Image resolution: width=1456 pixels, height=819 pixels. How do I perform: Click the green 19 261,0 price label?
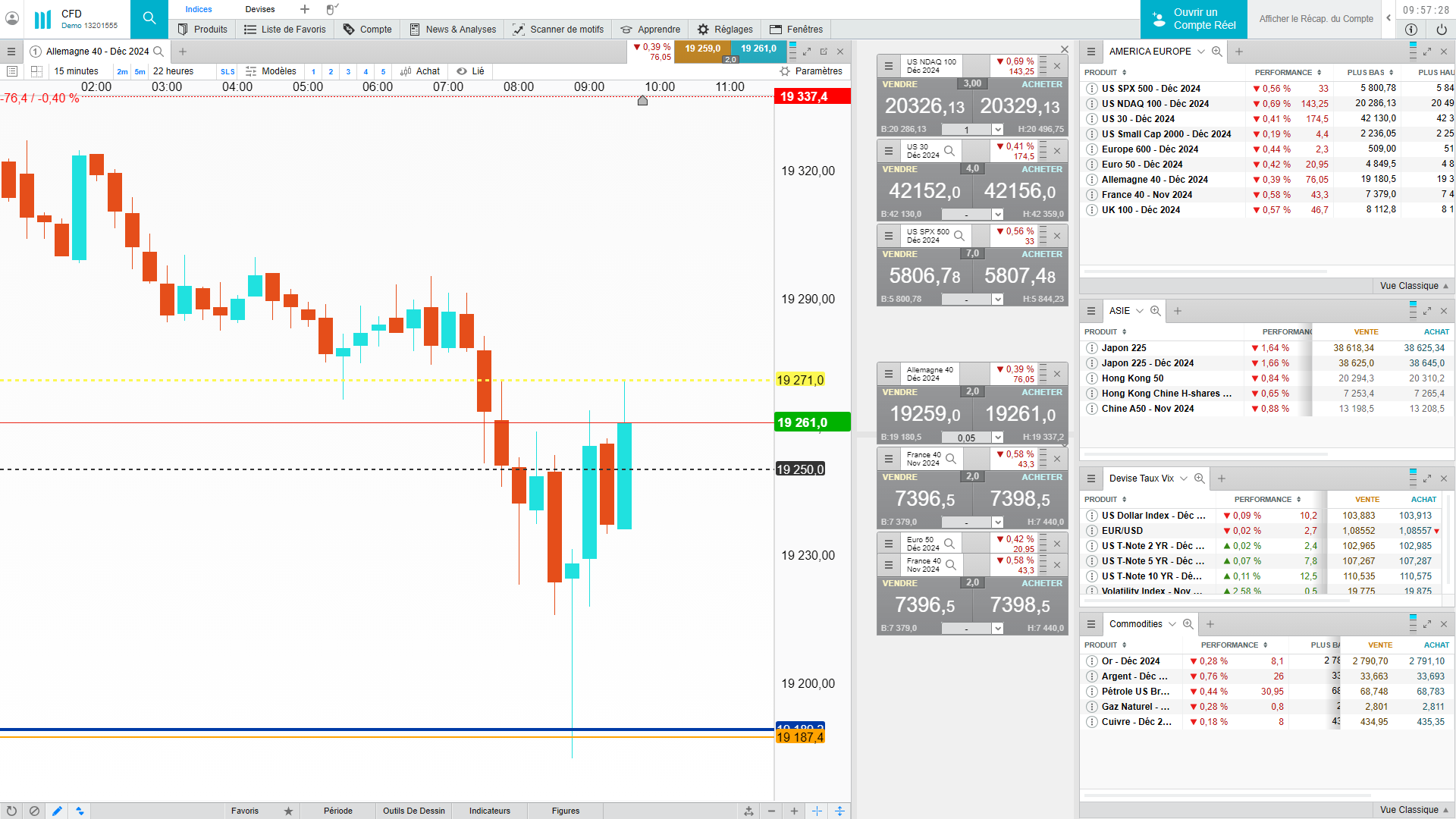pos(811,422)
